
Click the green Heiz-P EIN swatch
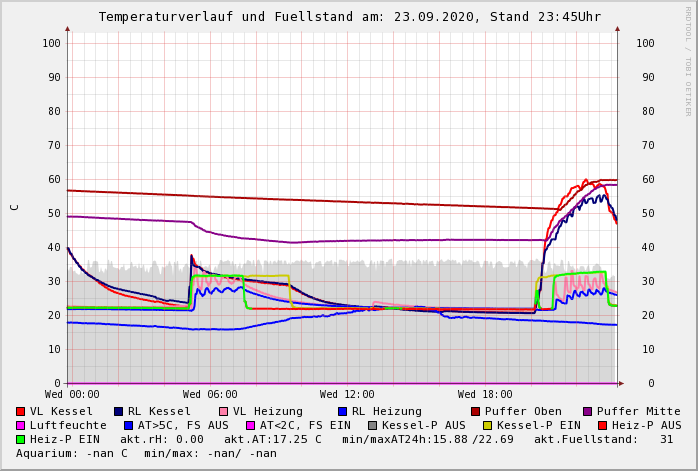[20, 440]
